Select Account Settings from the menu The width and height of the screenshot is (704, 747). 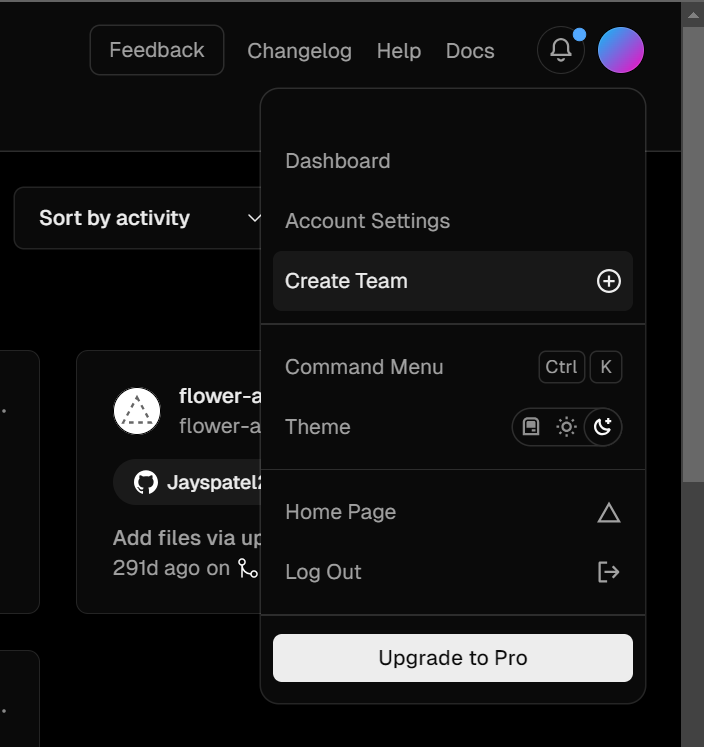pos(367,221)
